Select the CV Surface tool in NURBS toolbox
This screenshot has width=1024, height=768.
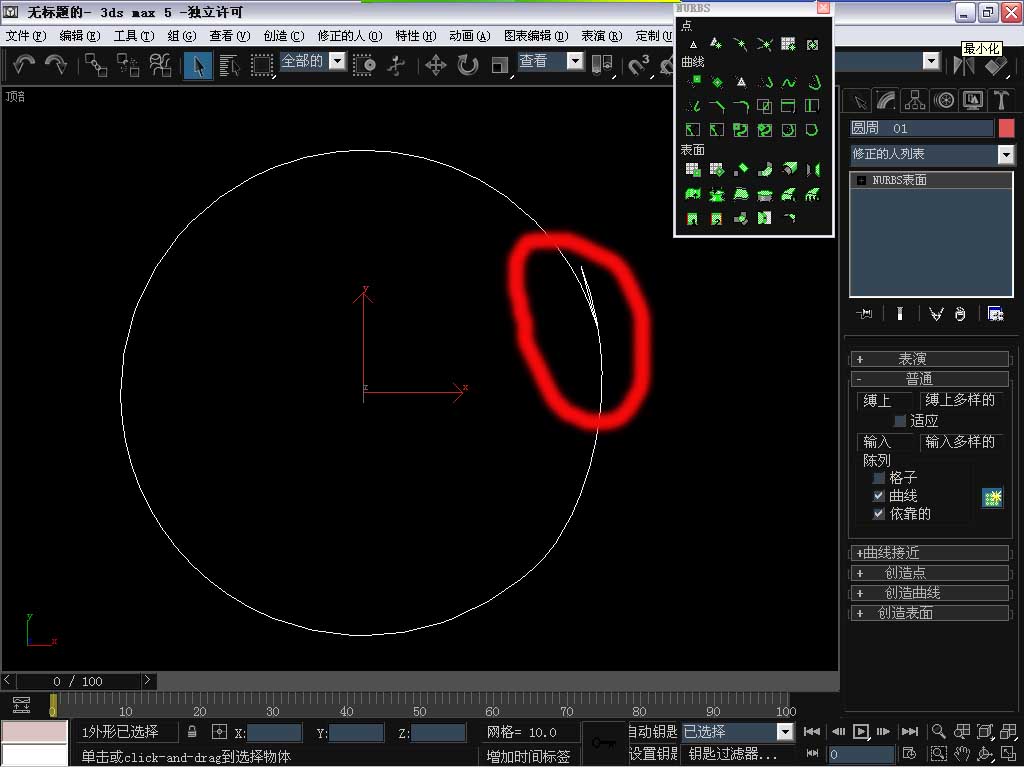(693, 170)
